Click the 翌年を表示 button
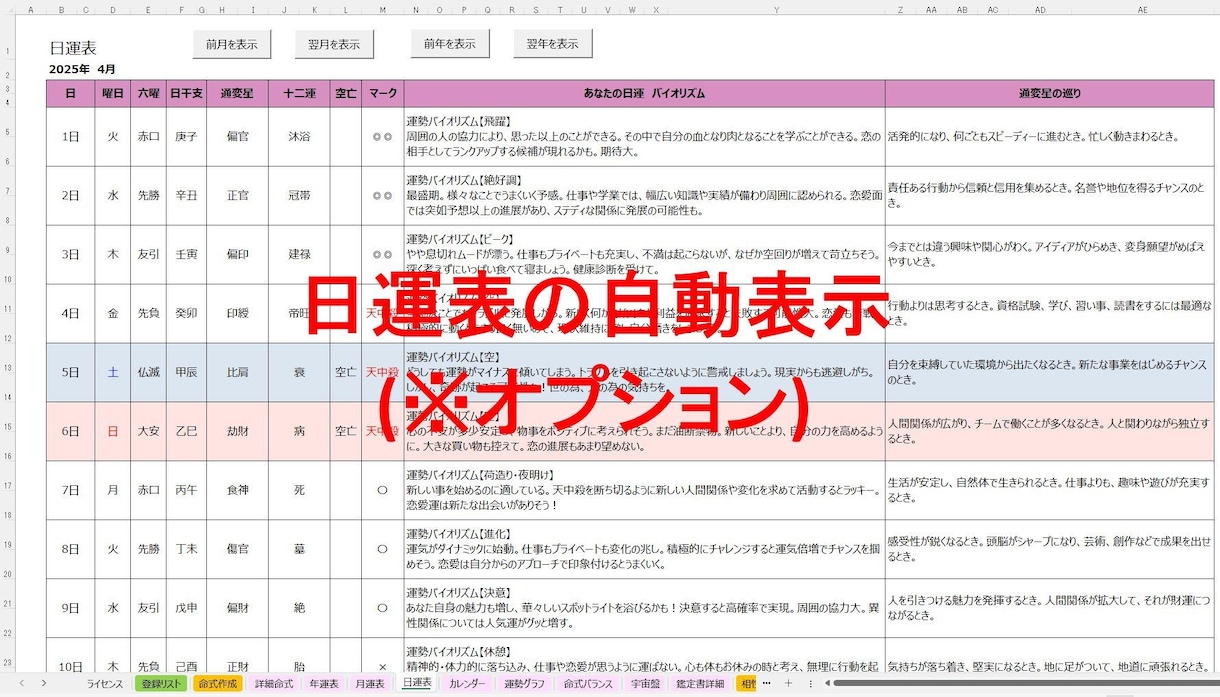Image resolution: width=1220 pixels, height=697 pixels. (553, 44)
